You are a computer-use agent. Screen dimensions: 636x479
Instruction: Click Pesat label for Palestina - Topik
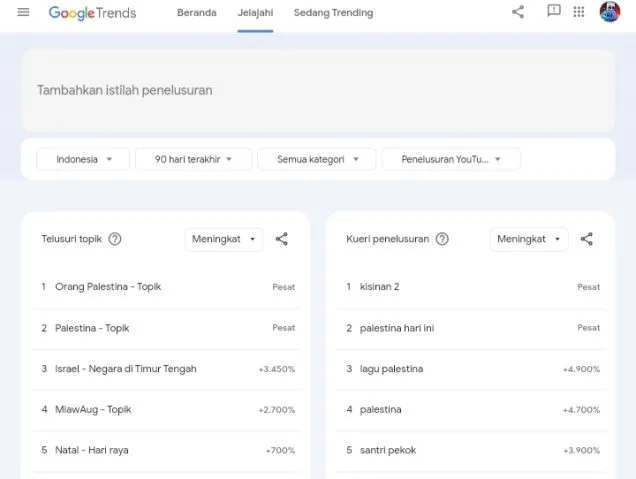coord(284,328)
